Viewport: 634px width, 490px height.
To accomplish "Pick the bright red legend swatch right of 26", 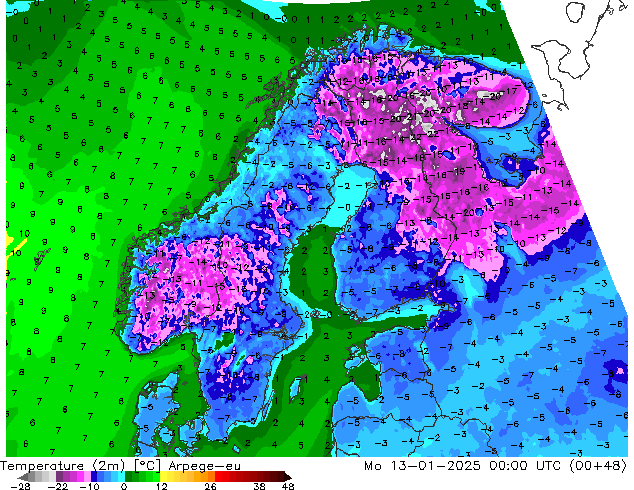I will coord(218,477).
